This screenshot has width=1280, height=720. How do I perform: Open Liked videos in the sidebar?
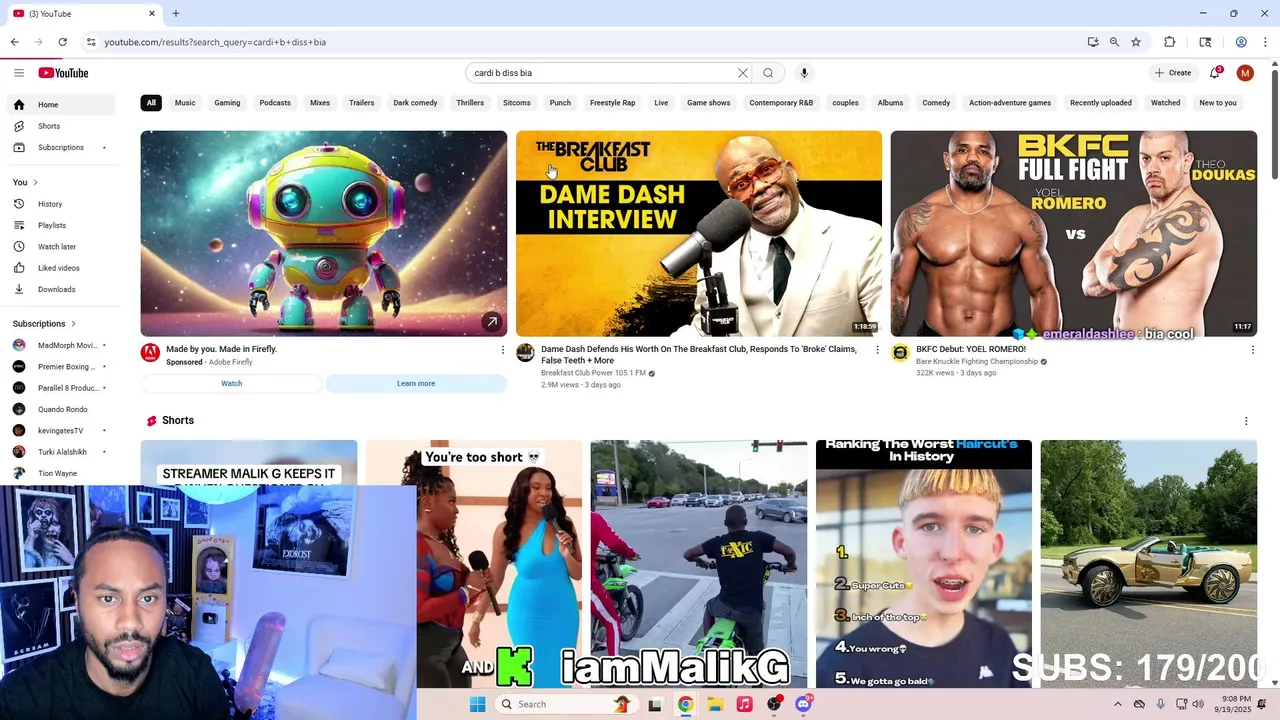point(60,268)
